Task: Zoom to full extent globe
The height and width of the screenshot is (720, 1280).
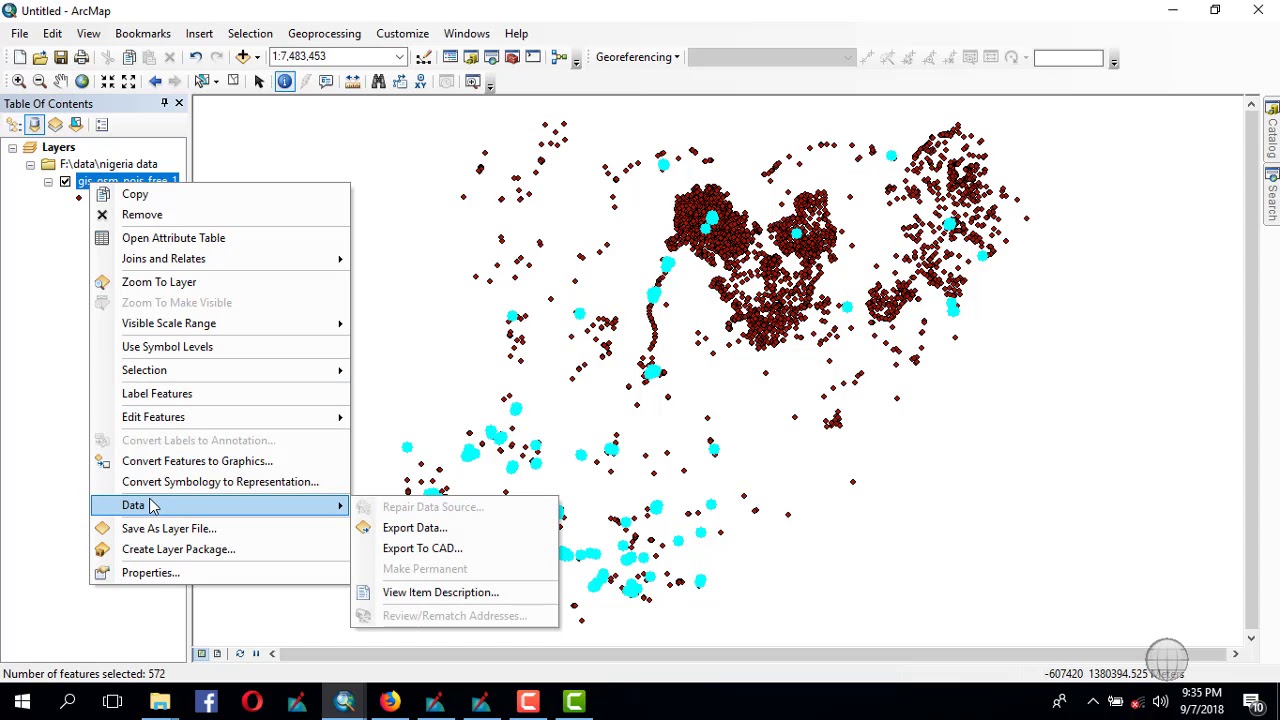Action: pos(82,81)
